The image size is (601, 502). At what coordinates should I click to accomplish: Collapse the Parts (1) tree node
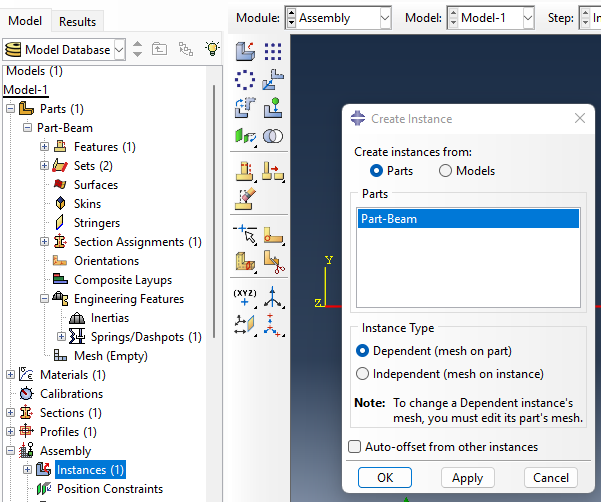[10, 109]
